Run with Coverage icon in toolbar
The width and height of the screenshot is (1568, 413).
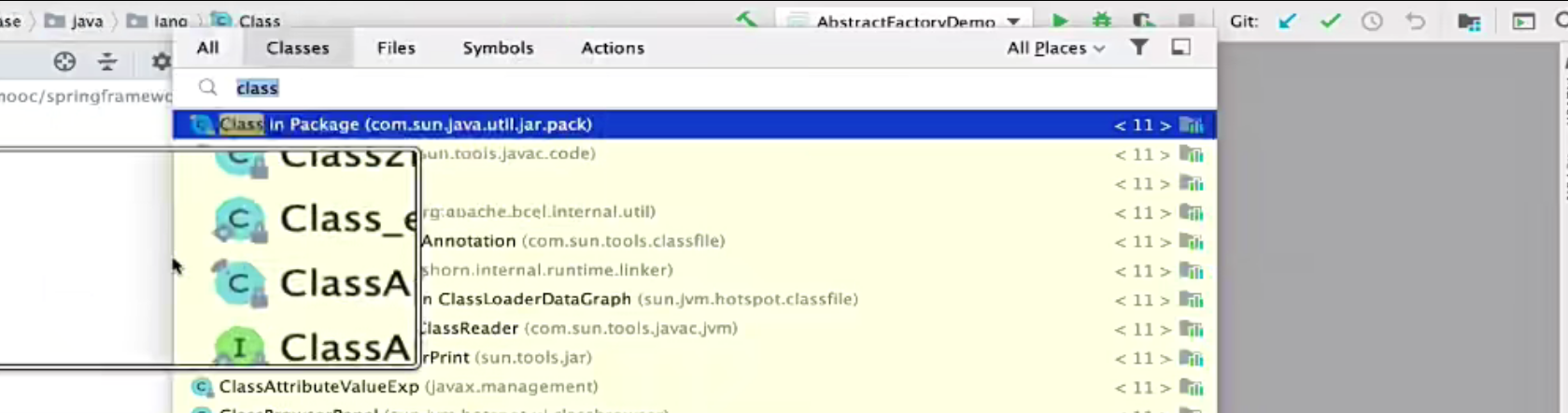point(1143,21)
